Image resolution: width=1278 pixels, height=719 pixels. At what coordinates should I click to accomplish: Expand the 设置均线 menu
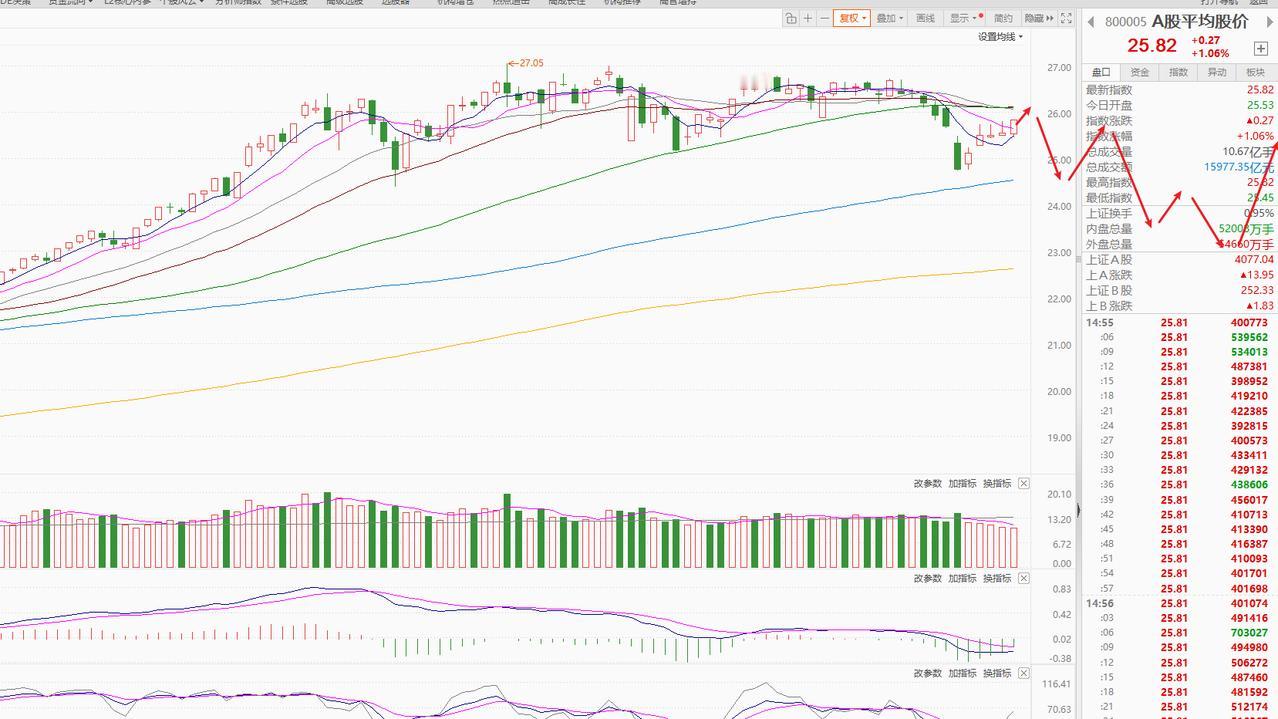coord(1000,37)
